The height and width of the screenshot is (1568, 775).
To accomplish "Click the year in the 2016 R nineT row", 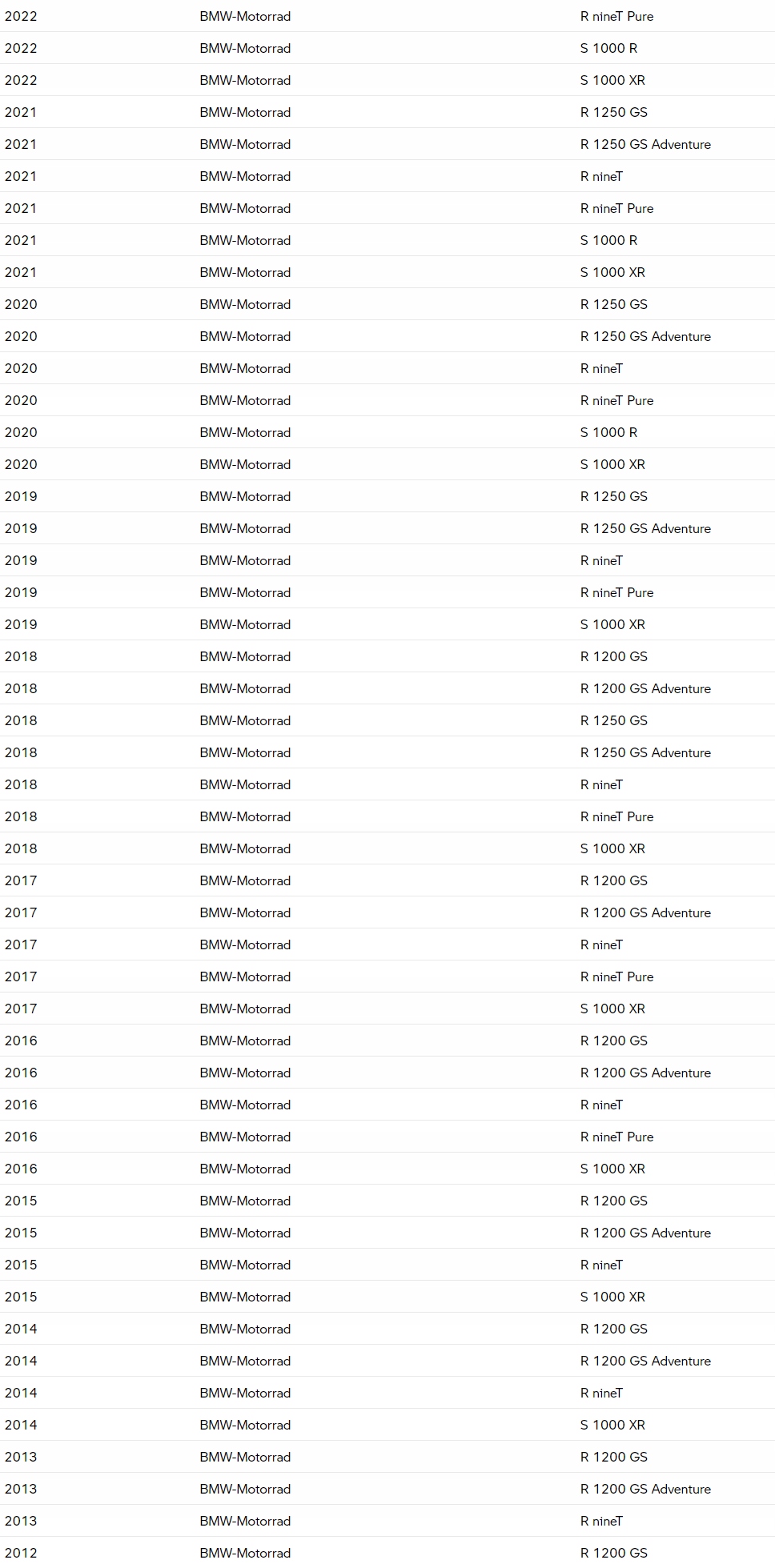I will 21,1105.
